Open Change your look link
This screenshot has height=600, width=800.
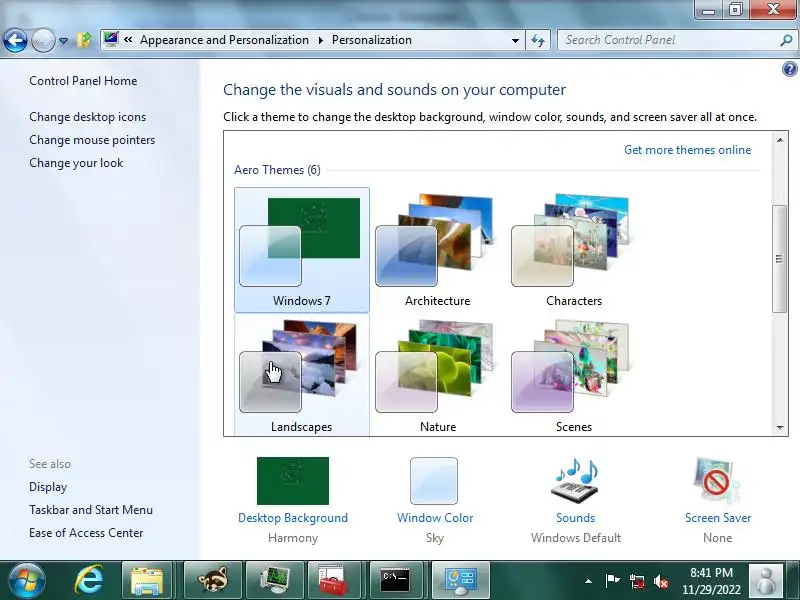[x=76, y=163]
